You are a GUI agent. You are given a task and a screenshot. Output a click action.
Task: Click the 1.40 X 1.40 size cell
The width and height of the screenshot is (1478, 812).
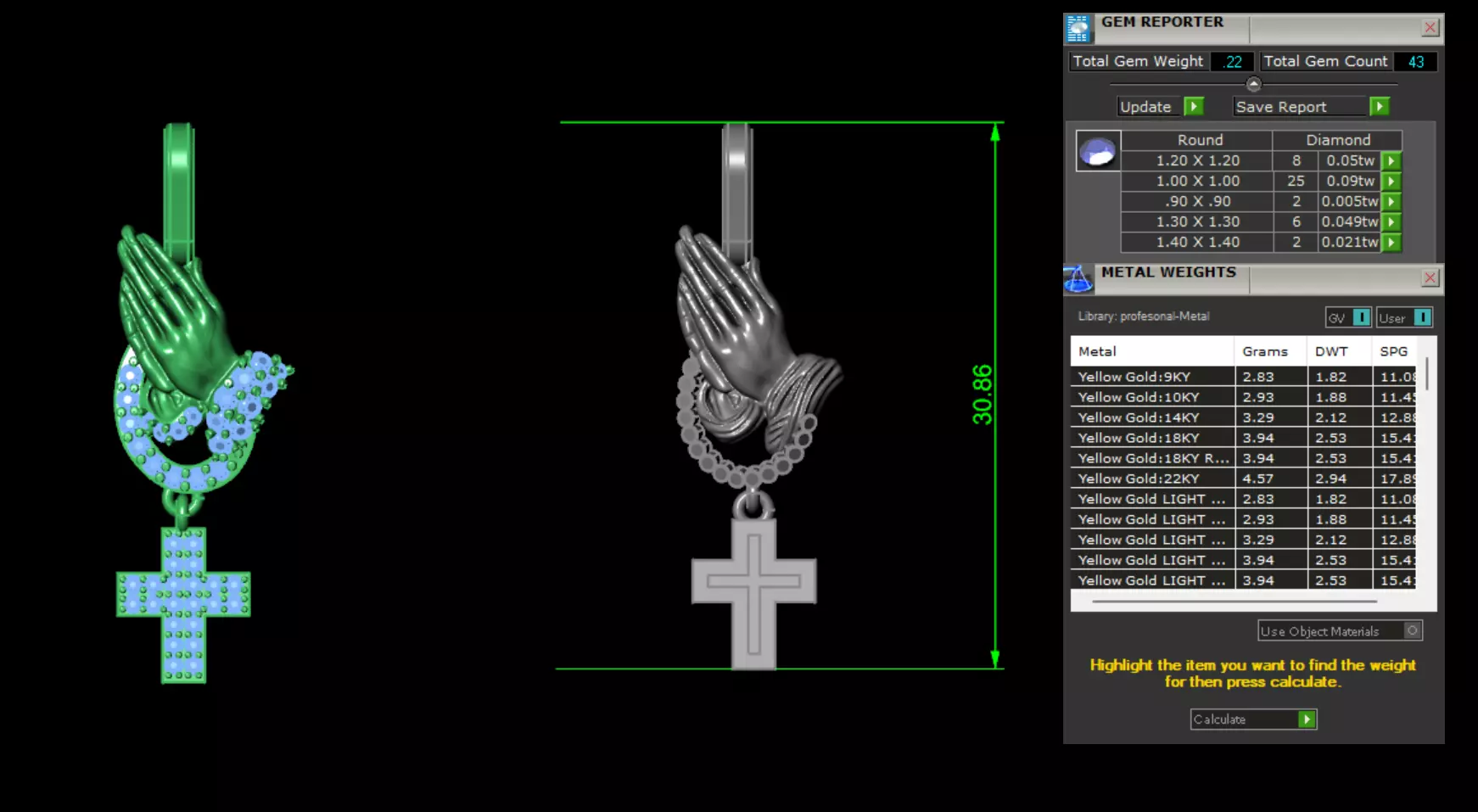pos(1197,242)
